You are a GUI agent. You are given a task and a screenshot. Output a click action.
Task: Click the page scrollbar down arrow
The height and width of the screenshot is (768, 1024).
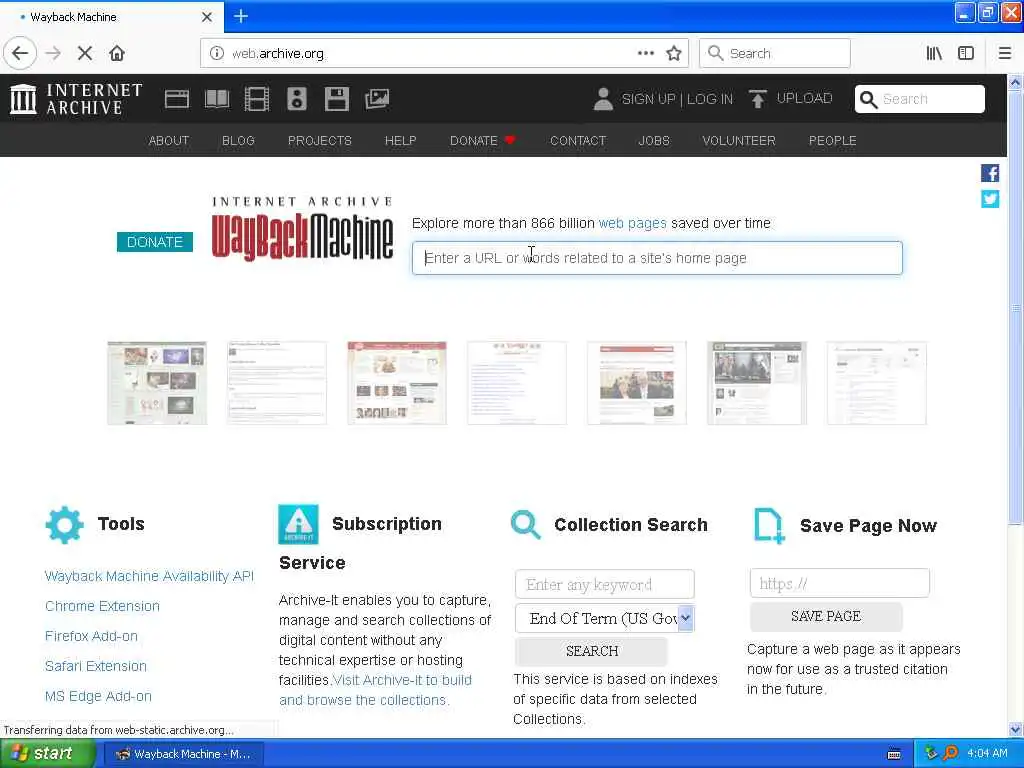click(x=1016, y=729)
